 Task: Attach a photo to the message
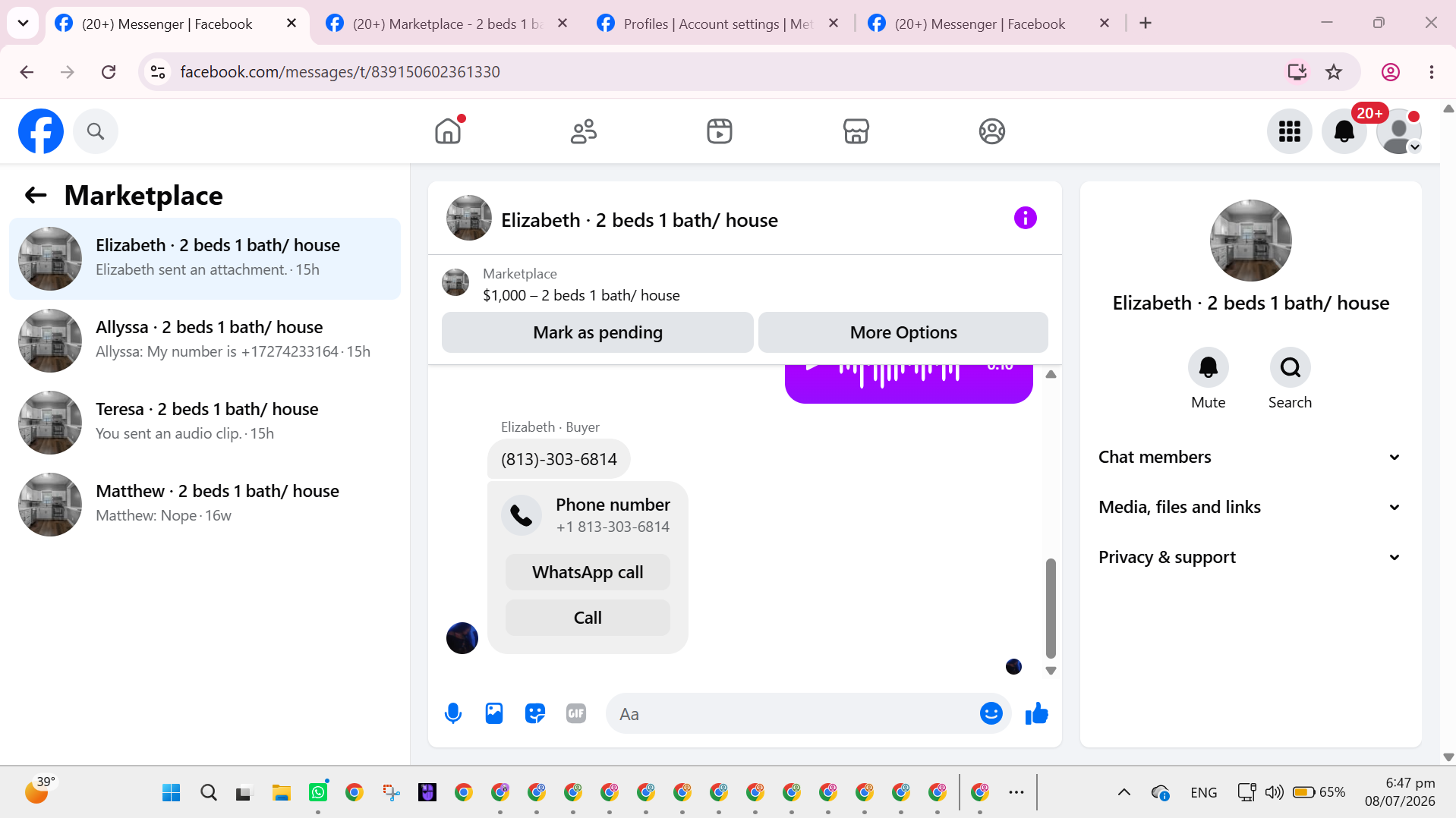(x=494, y=713)
